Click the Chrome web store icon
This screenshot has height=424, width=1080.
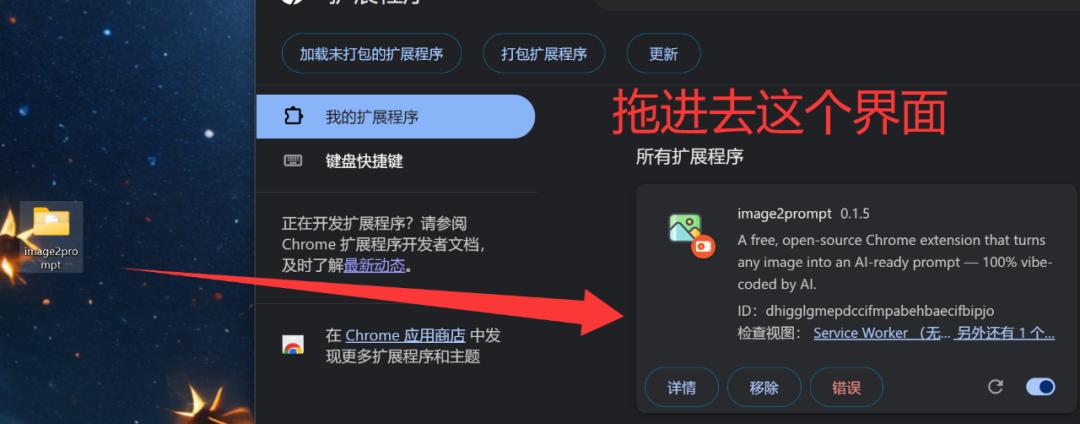[x=293, y=345]
